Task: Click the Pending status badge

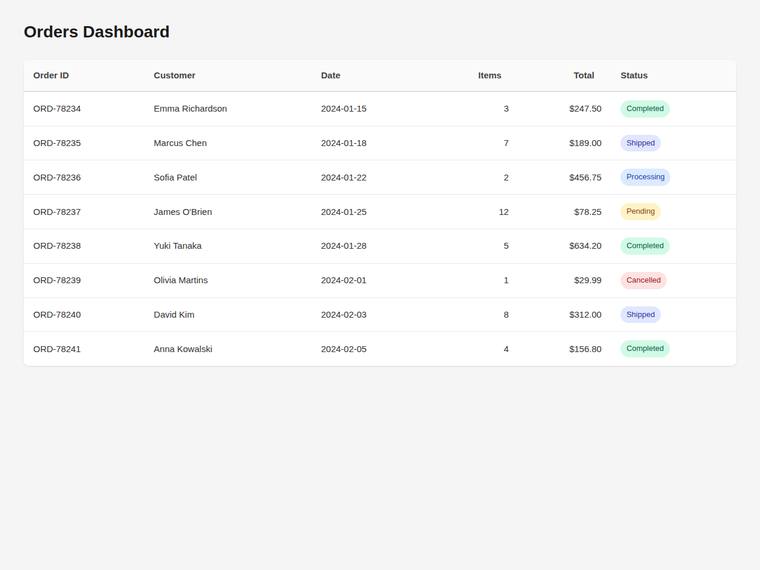Action: [640, 211]
